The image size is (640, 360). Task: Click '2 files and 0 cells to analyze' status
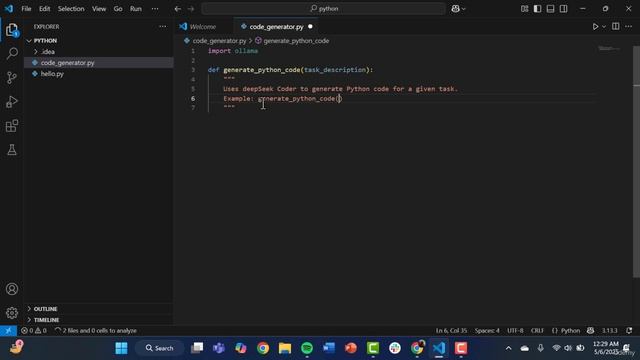(x=96, y=331)
